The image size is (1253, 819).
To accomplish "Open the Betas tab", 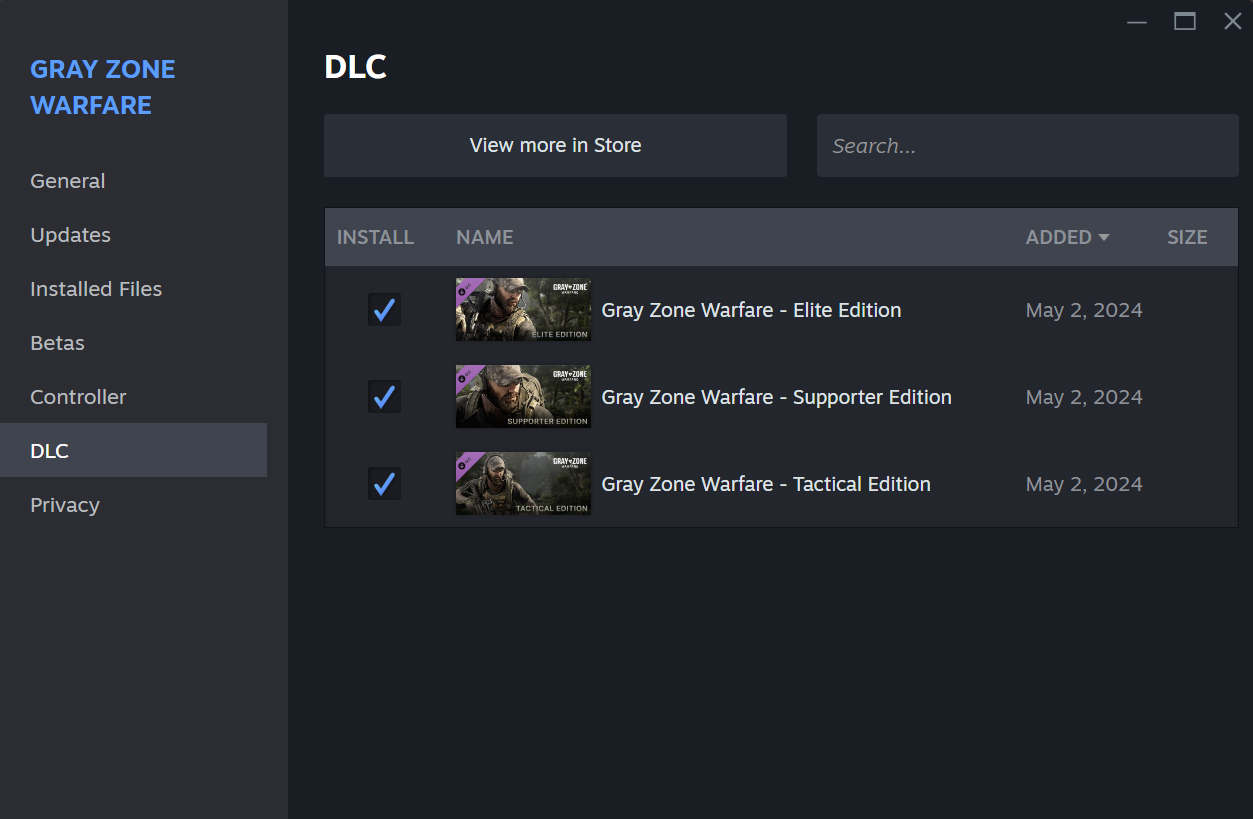I will [x=57, y=343].
